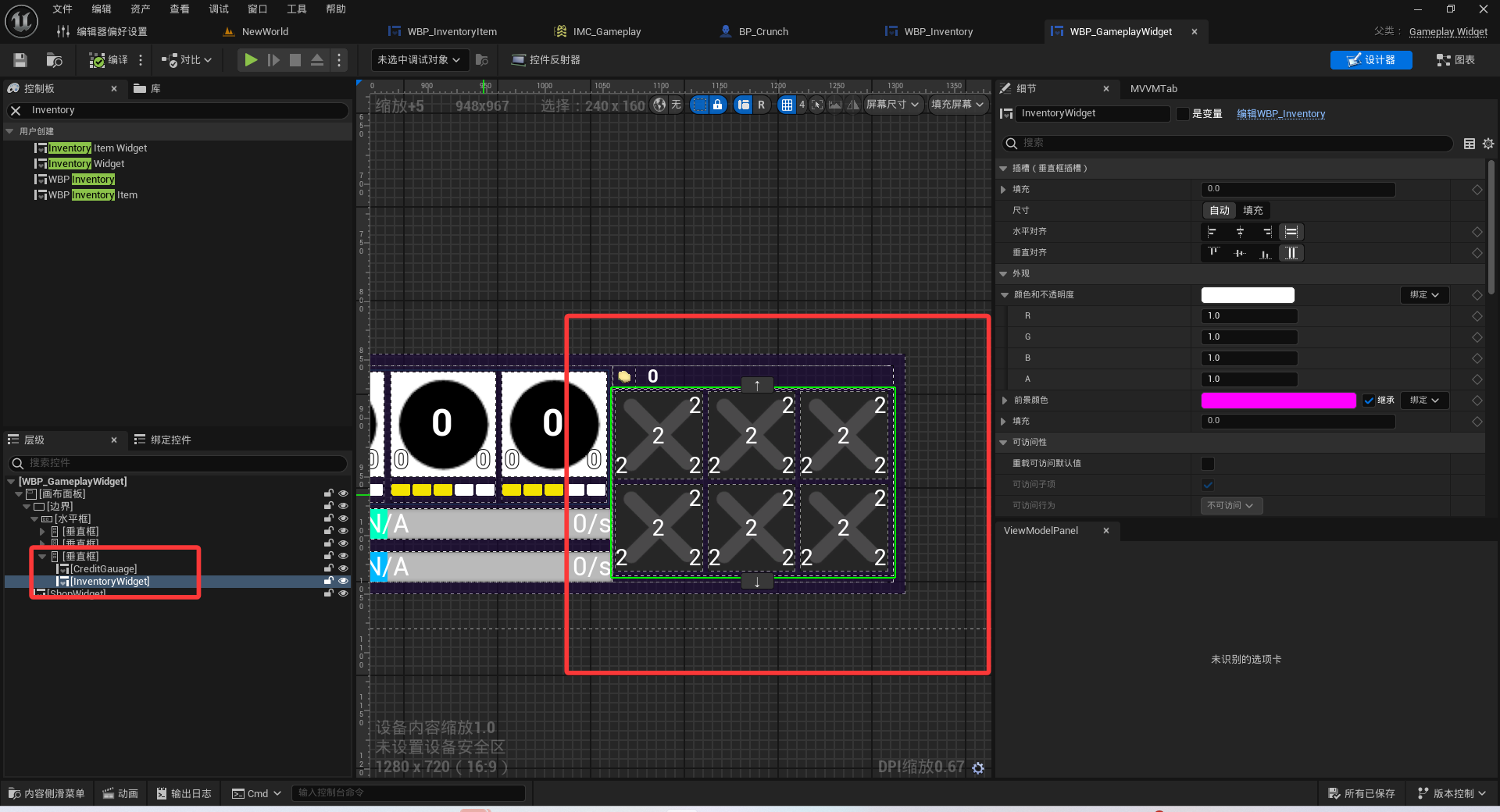This screenshot has height=812, width=1500.
Task: Click the localization globe icon in viewport toolbar
Action: coord(660,105)
